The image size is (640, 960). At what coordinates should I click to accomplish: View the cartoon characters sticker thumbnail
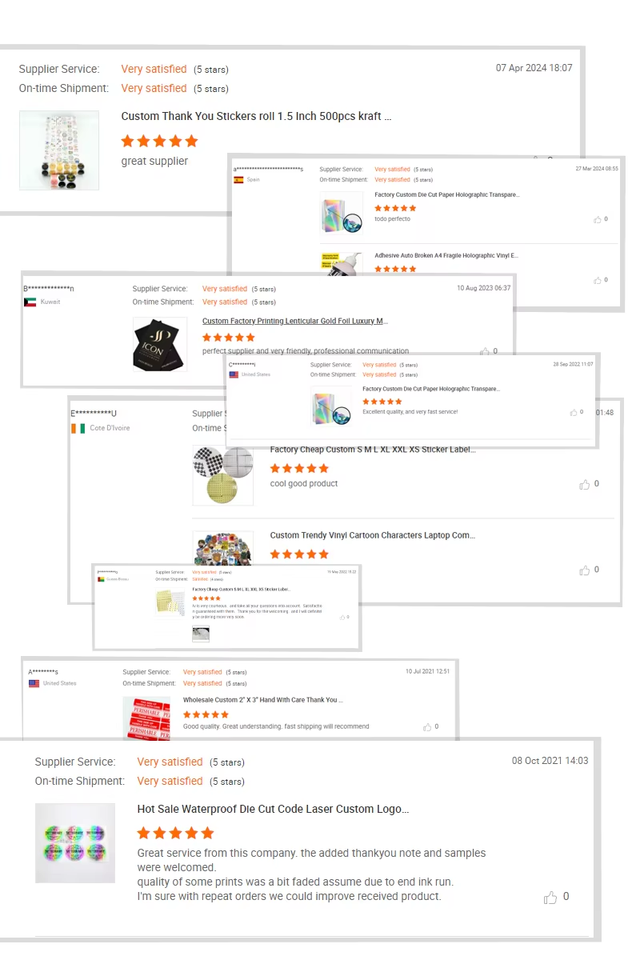click(223, 547)
